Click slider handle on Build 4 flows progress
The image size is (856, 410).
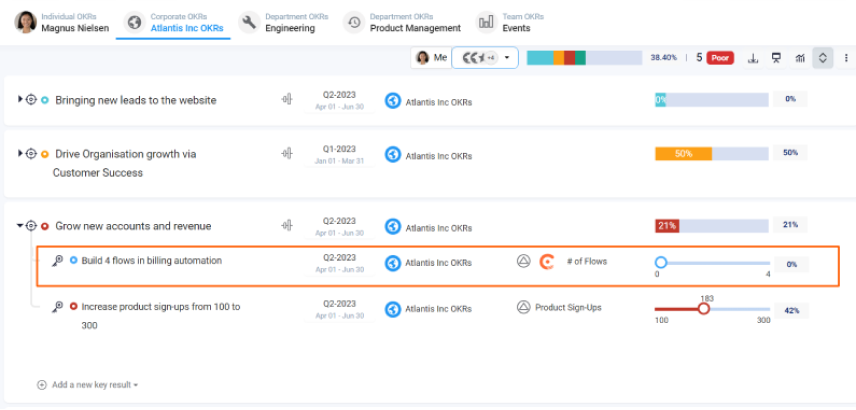(x=661, y=263)
